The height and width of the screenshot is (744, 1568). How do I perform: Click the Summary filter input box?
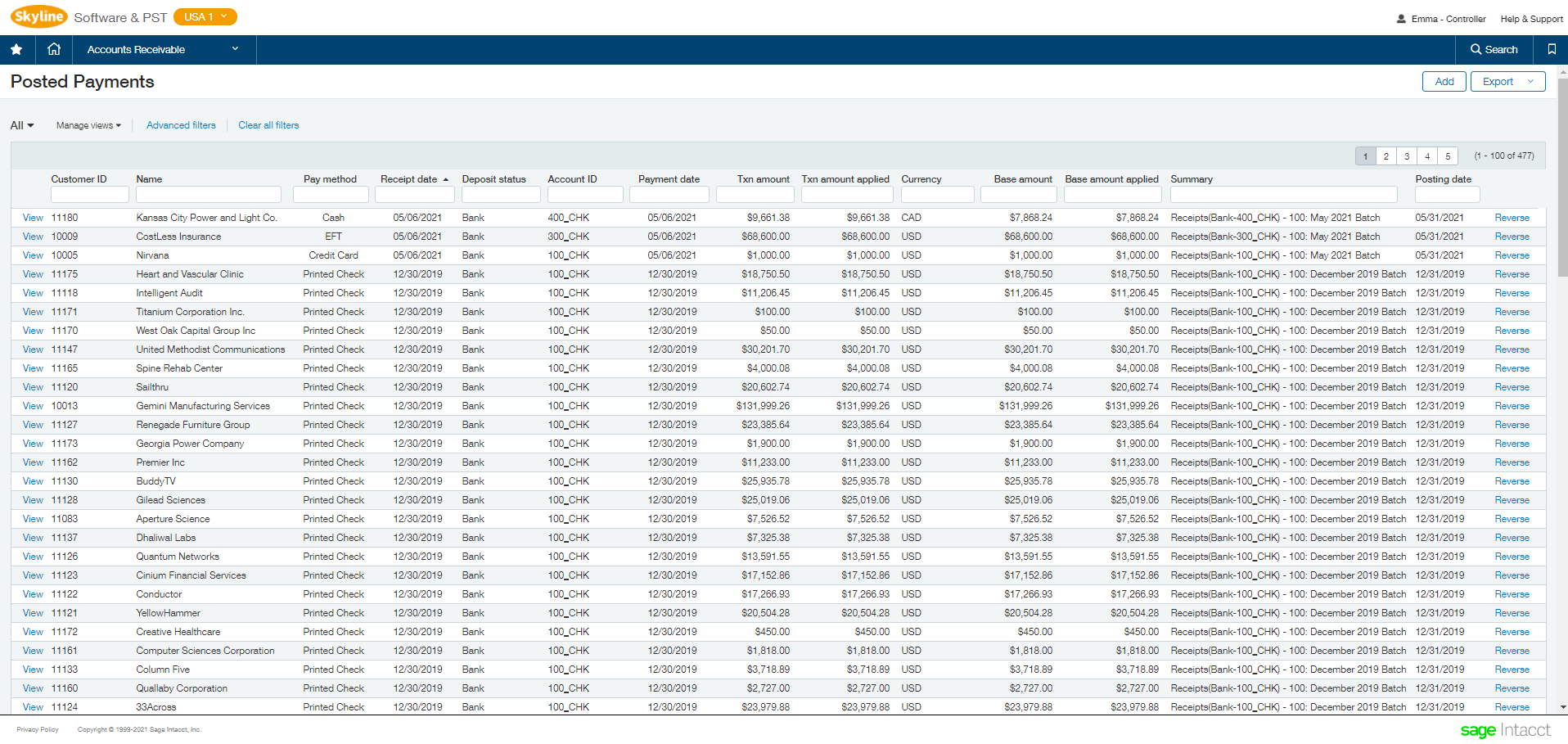(x=1284, y=195)
